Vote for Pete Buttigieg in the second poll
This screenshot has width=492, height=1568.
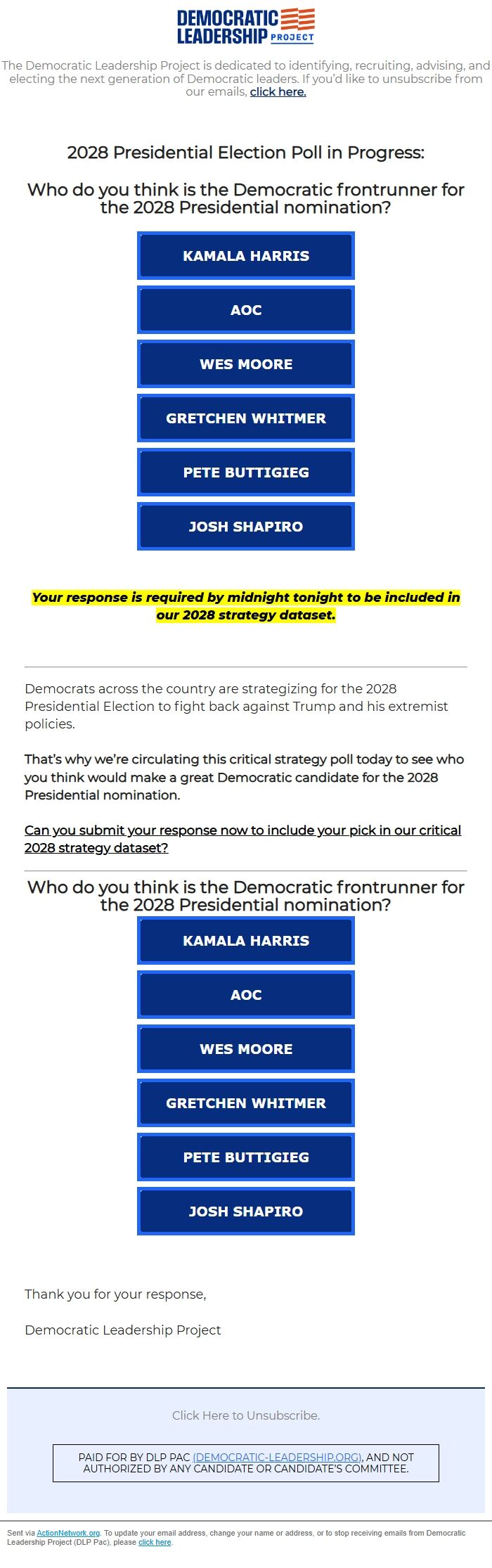click(245, 1157)
